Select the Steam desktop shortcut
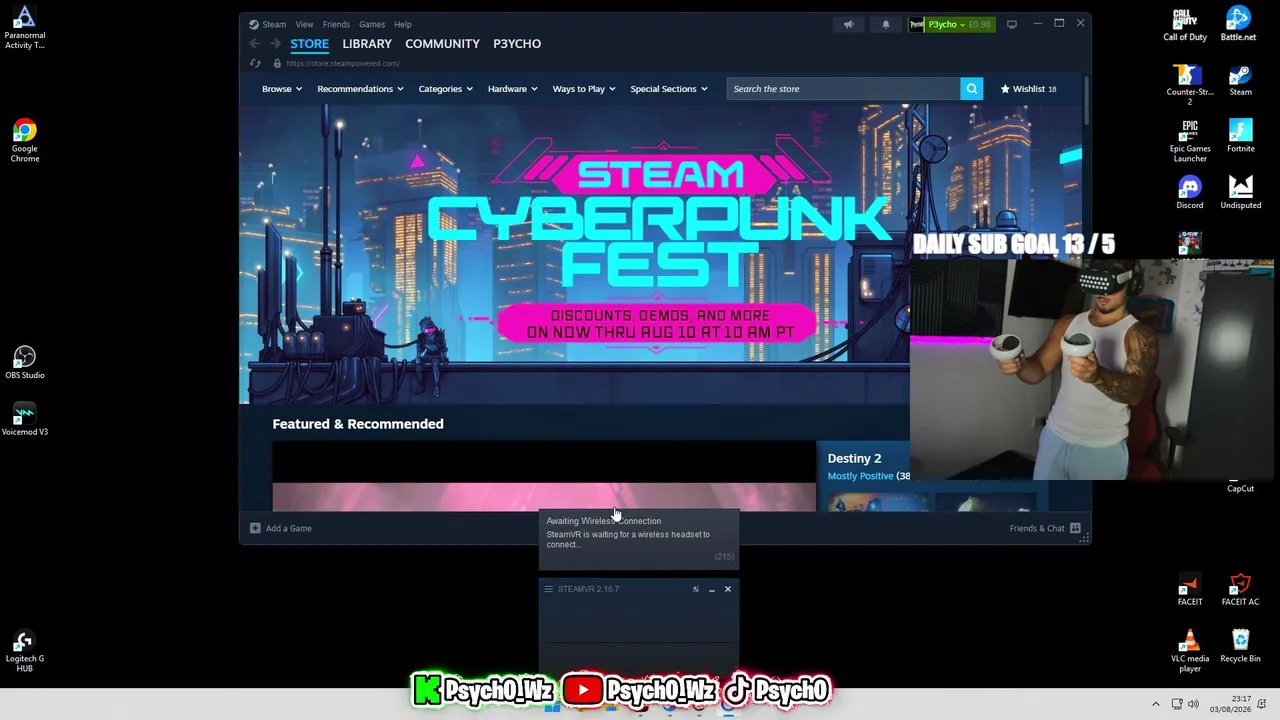 point(1240,80)
